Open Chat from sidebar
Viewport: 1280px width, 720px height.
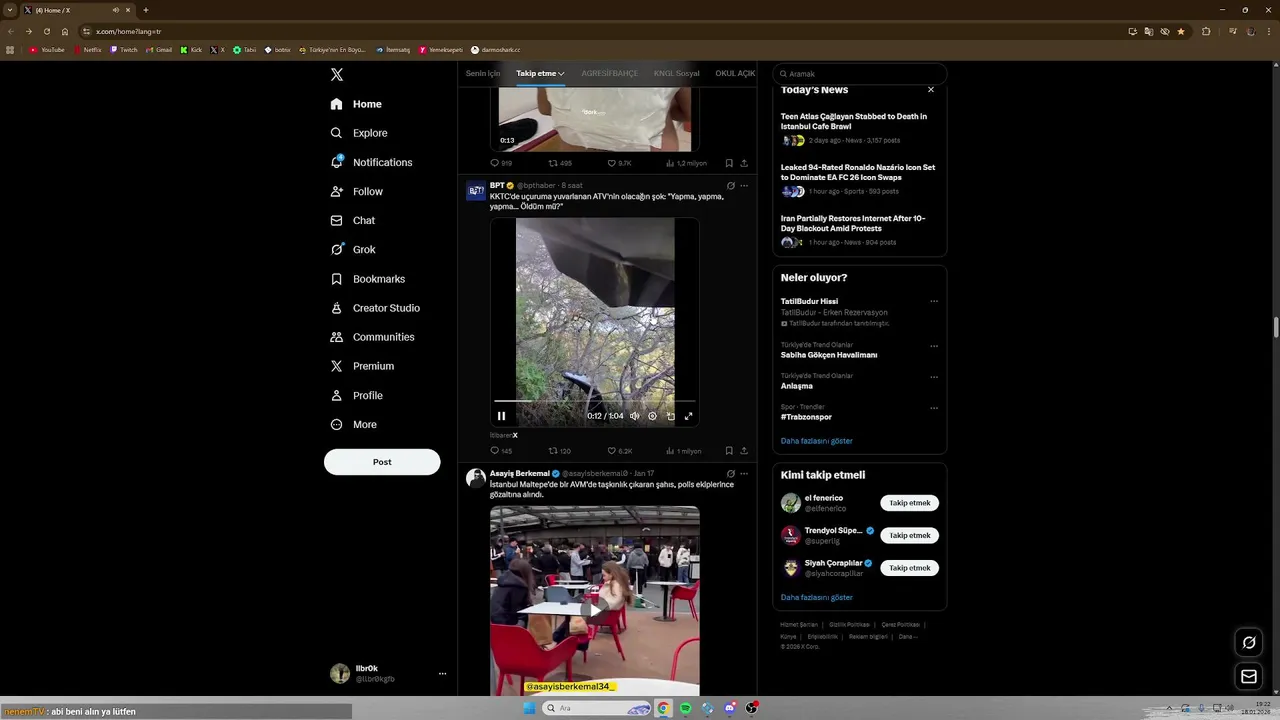352,220
